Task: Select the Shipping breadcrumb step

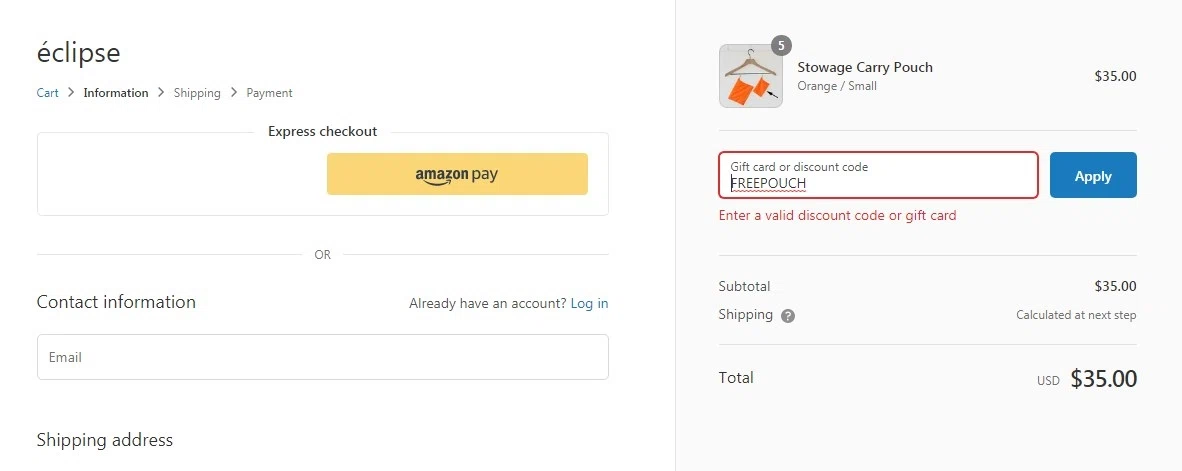Action: coord(197,93)
